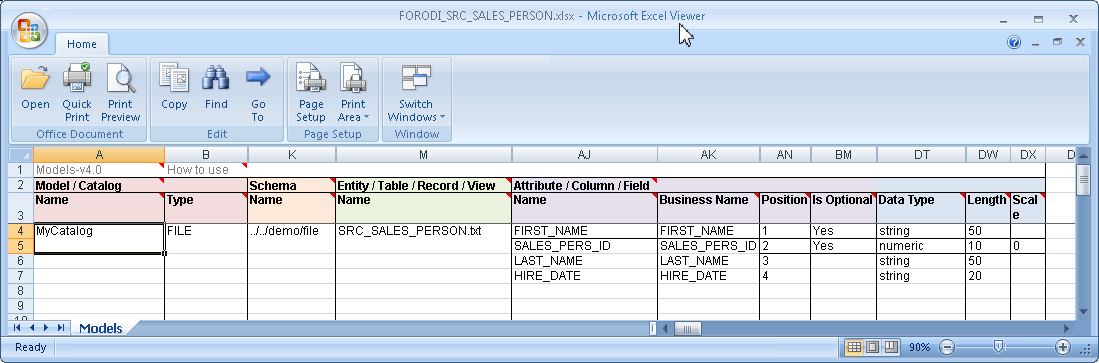
Task: Click the Go To arrow icon
Action: [x=258, y=93]
